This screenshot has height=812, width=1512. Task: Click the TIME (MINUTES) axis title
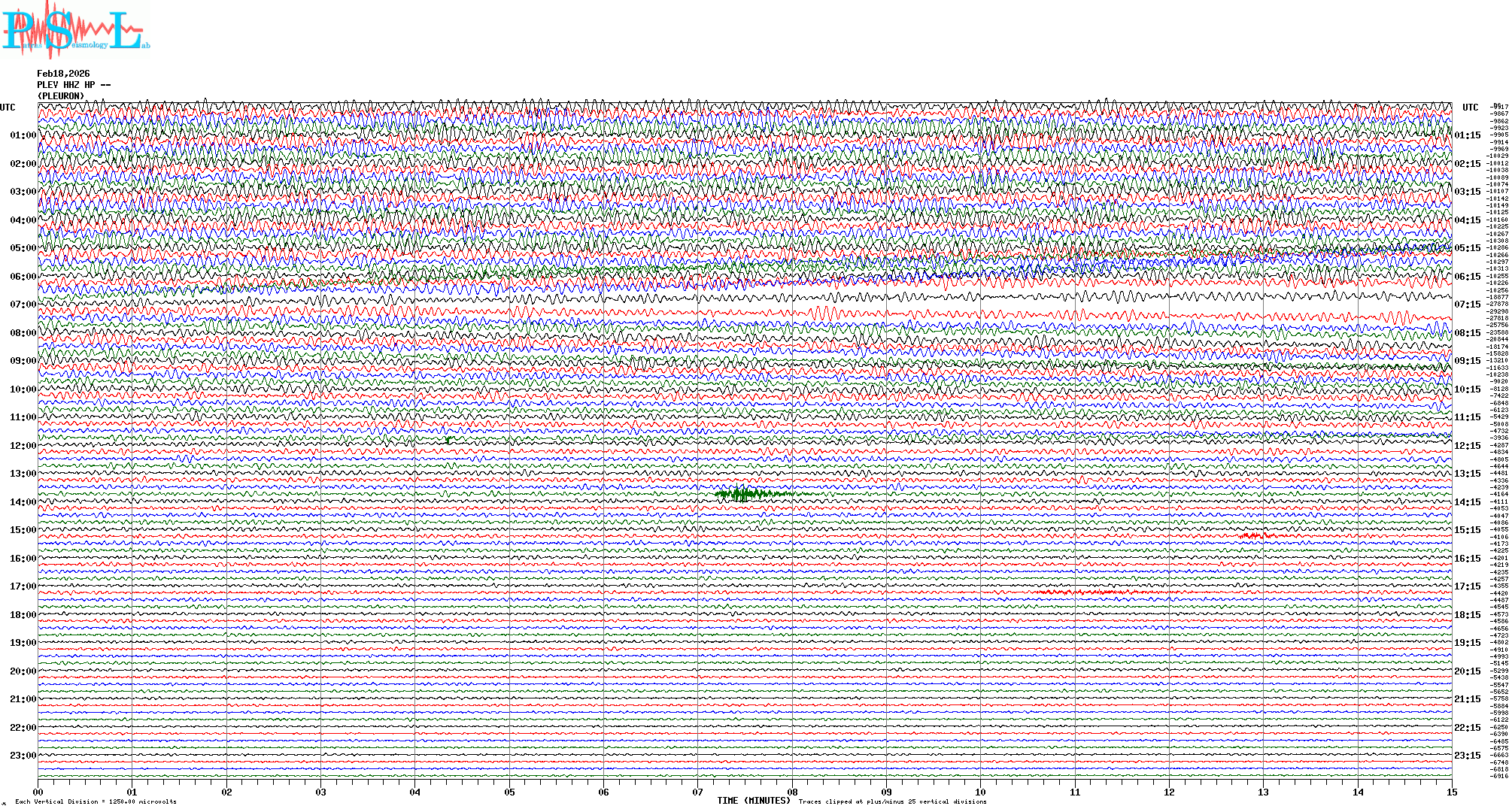click(x=754, y=801)
